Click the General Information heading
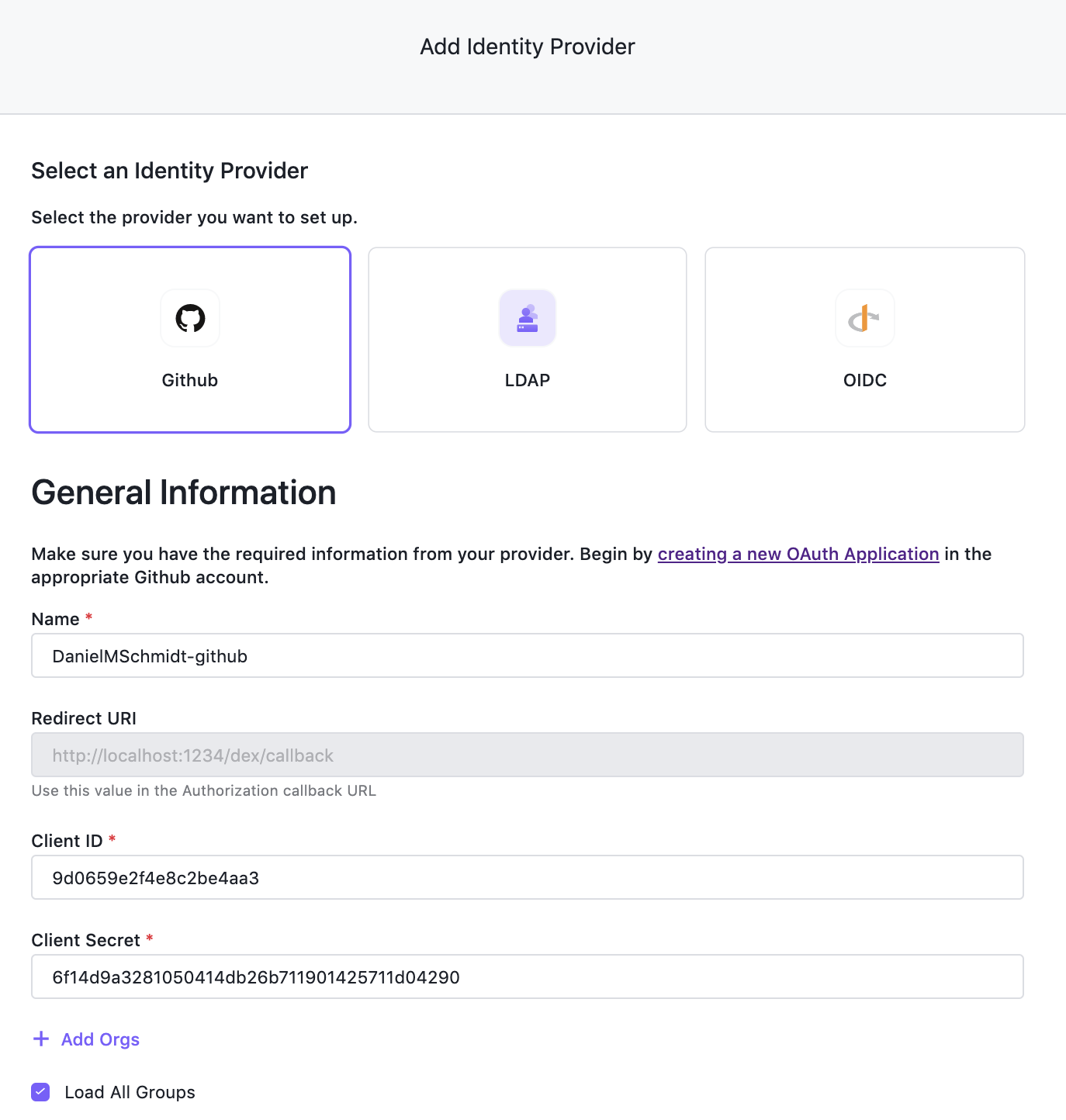 184,493
